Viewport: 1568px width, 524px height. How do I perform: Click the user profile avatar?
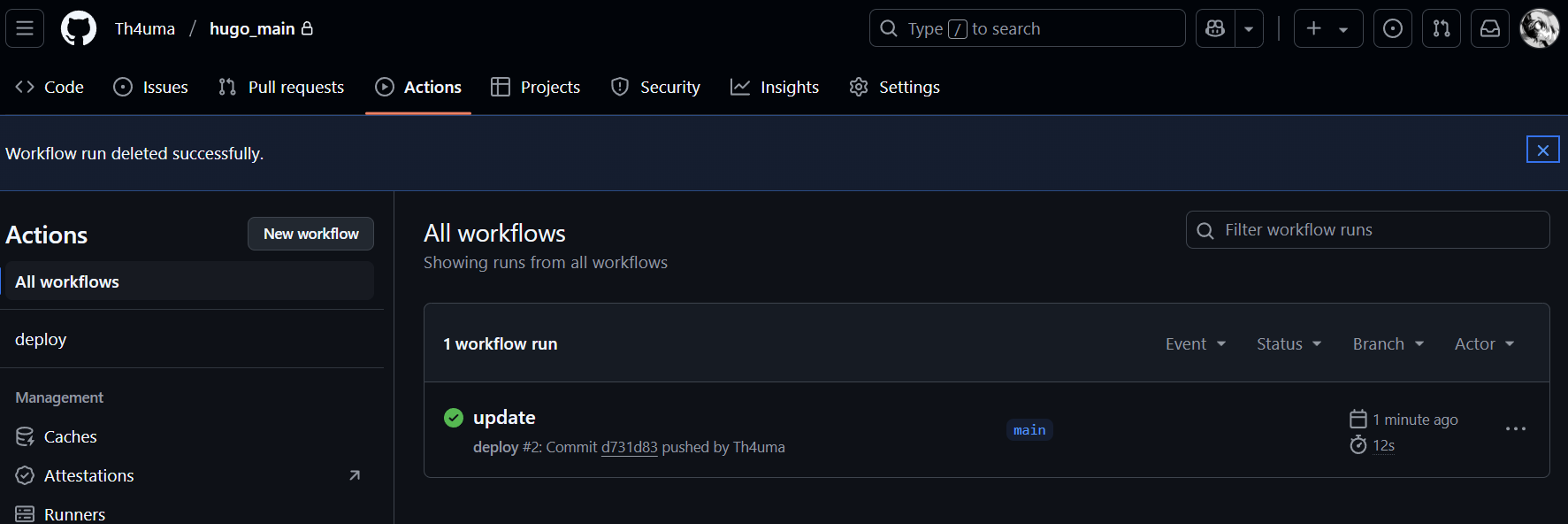pos(1539,28)
